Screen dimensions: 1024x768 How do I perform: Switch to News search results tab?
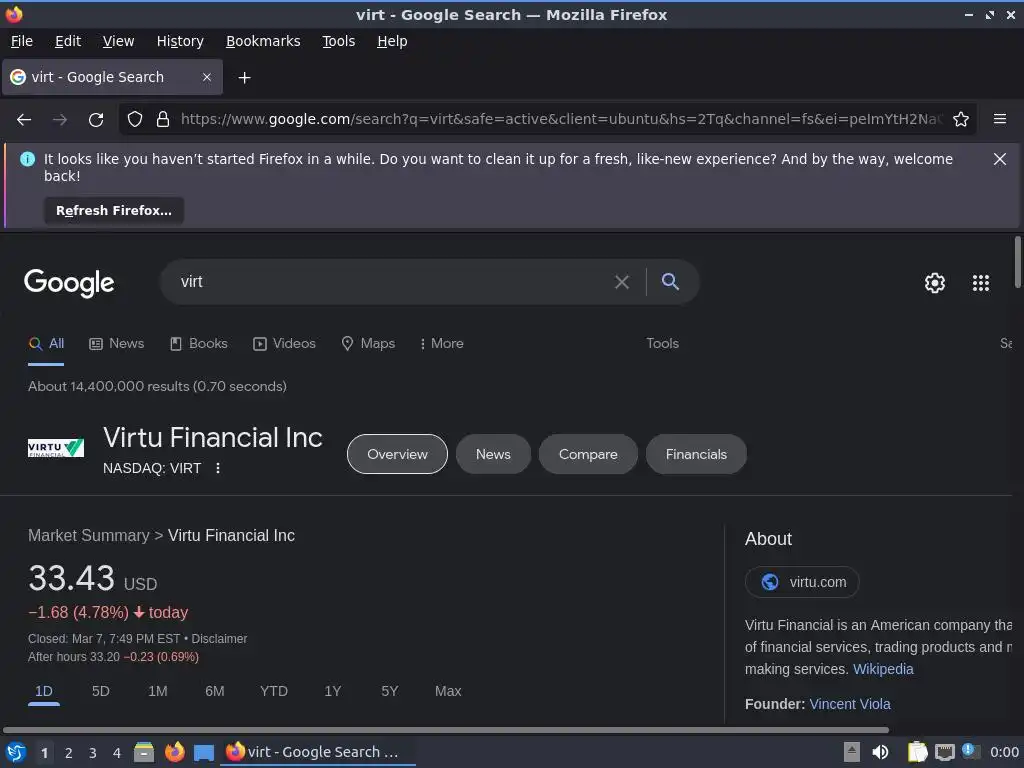(x=117, y=344)
